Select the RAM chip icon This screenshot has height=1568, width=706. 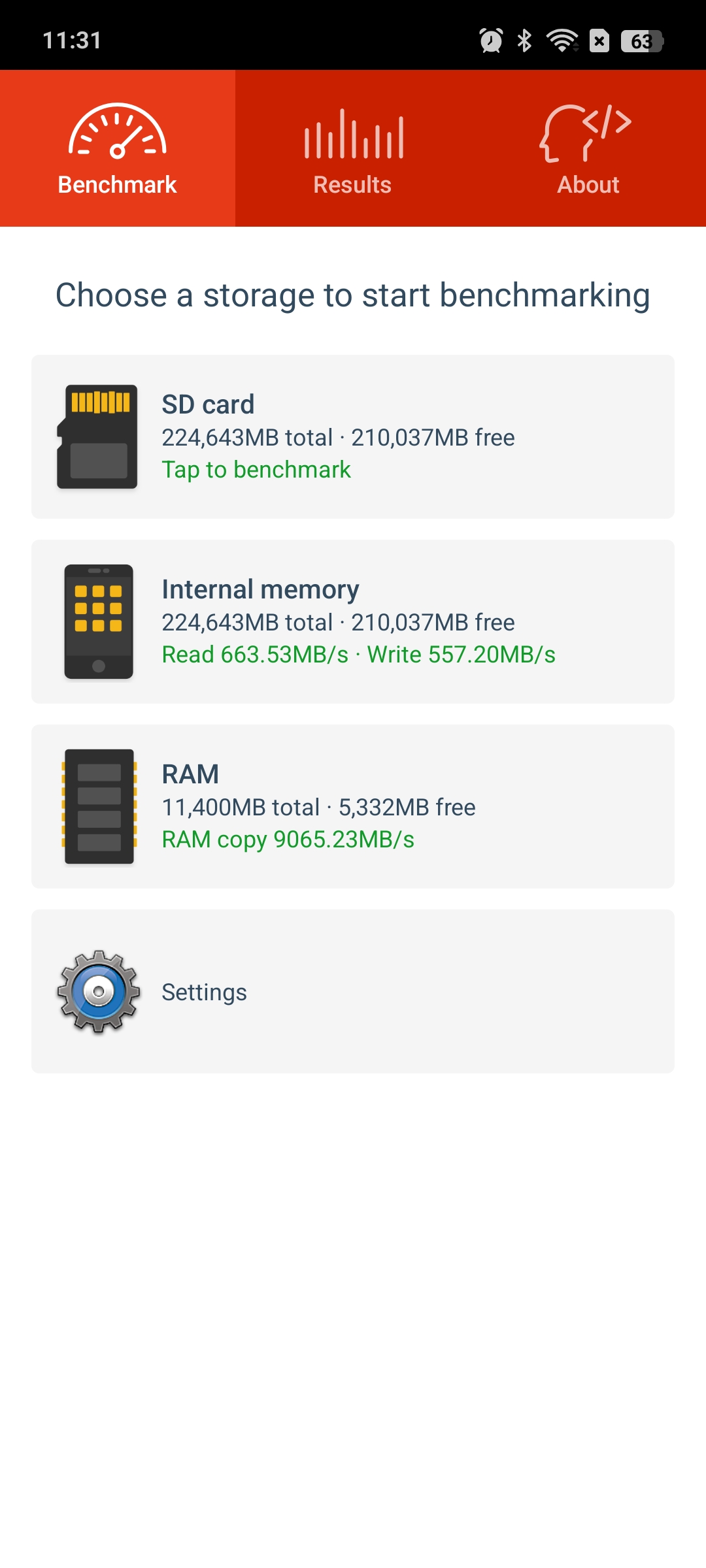click(x=99, y=806)
